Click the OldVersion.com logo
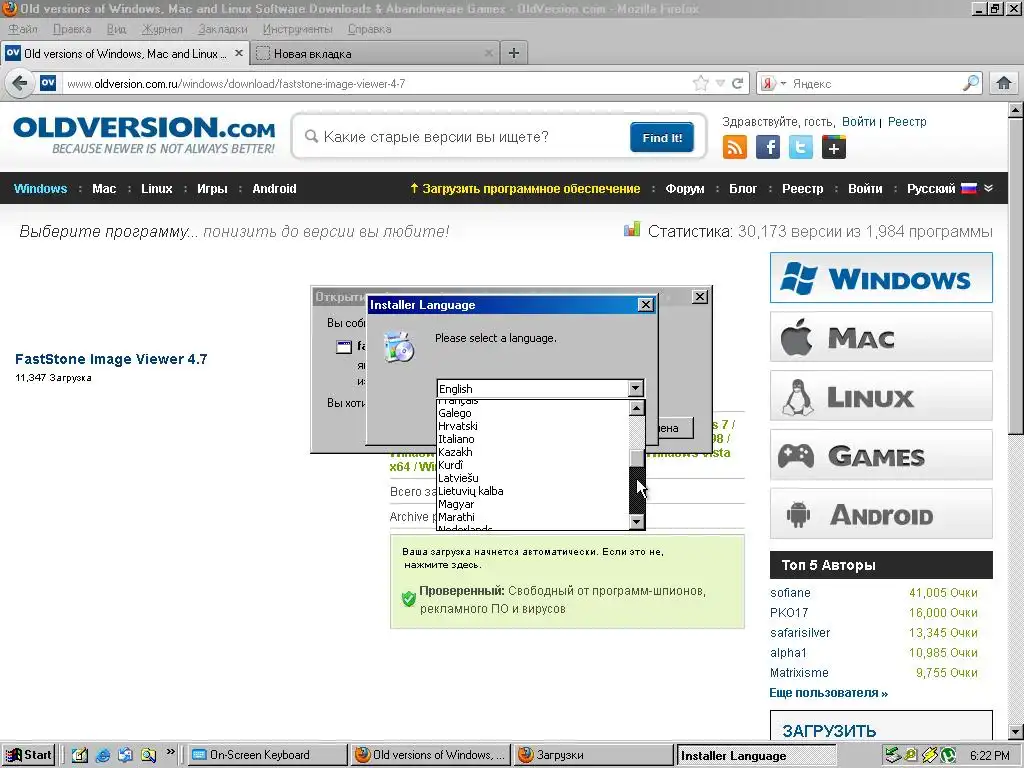 point(144,135)
